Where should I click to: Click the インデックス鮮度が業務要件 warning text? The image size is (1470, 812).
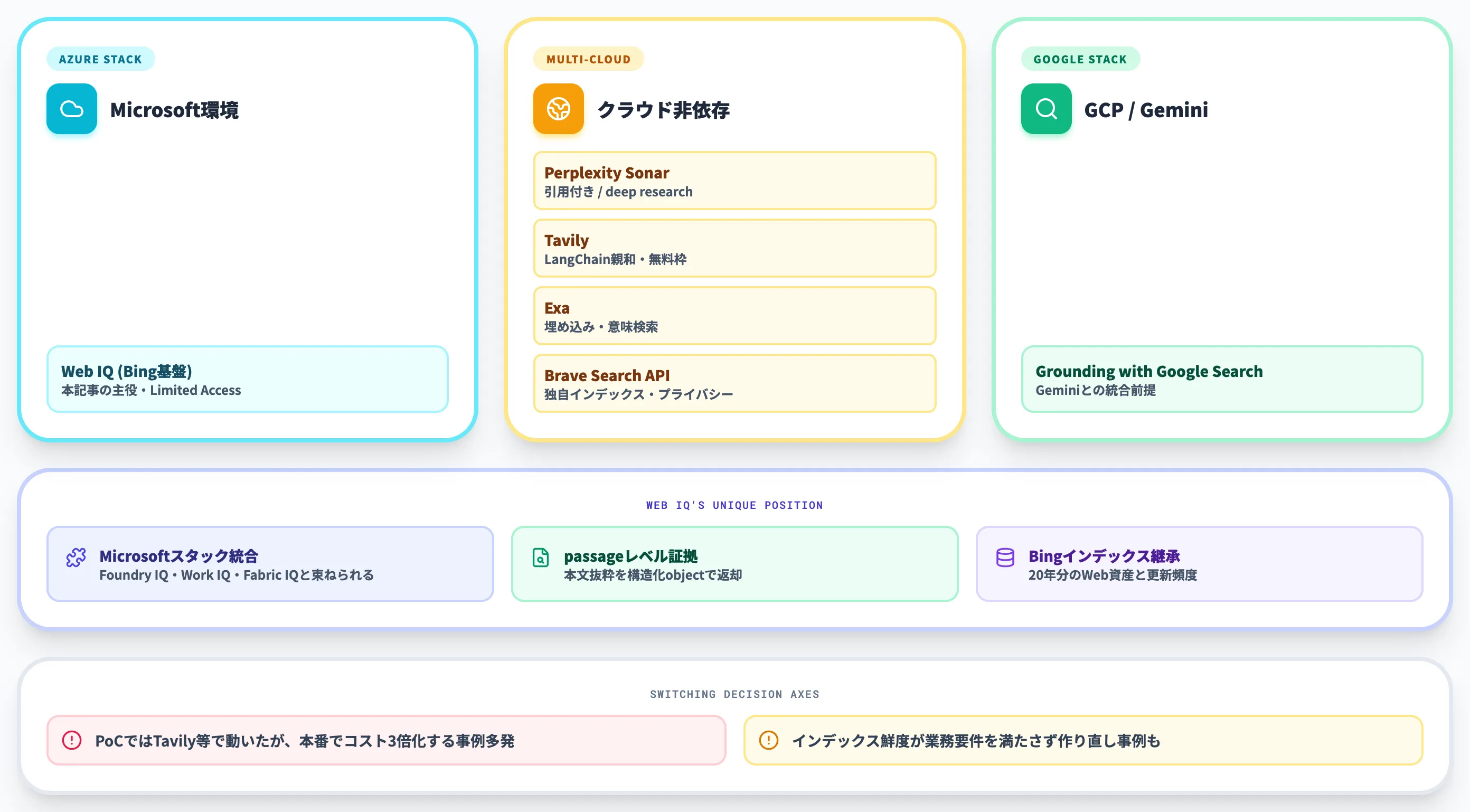click(976, 741)
